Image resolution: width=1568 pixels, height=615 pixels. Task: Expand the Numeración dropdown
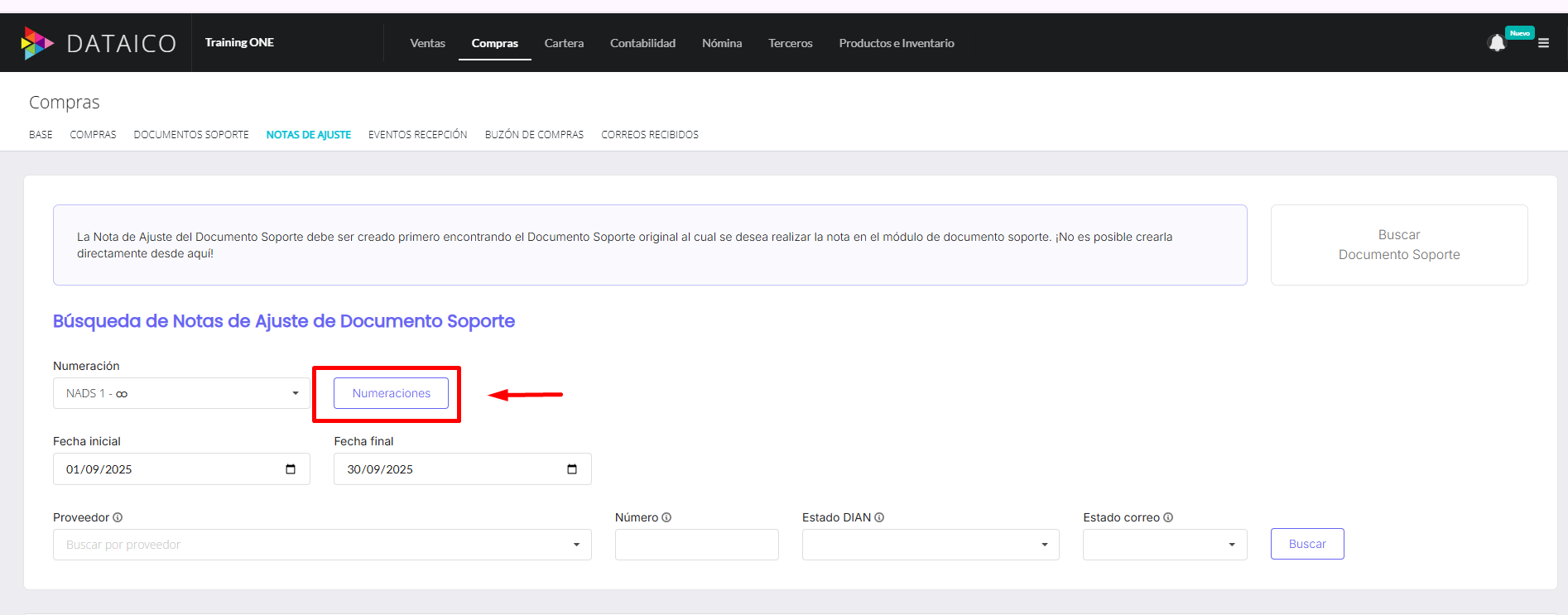pyautogui.click(x=181, y=393)
